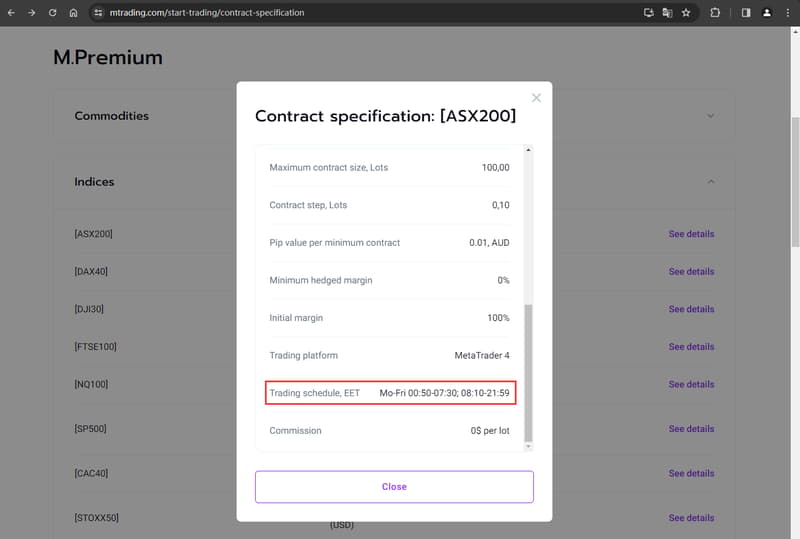This screenshot has height=539, width=800.
Task: See details for NQ100
Action: pyautogui.click(x=691, y=384)
